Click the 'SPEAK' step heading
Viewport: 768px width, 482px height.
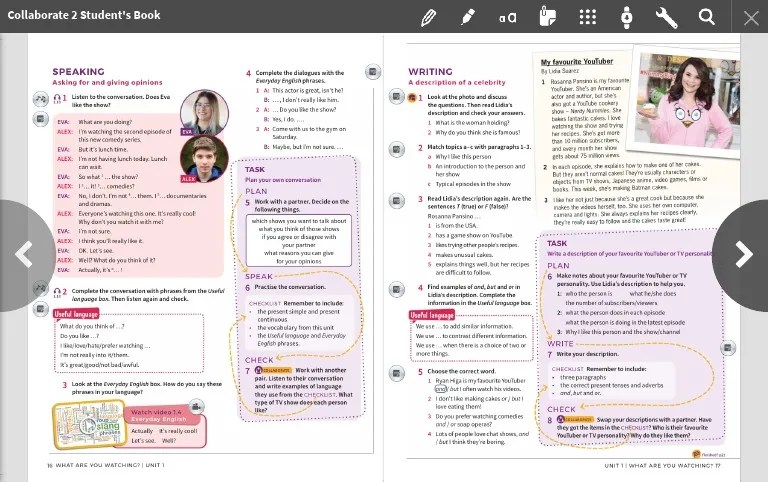click(259, 276)
